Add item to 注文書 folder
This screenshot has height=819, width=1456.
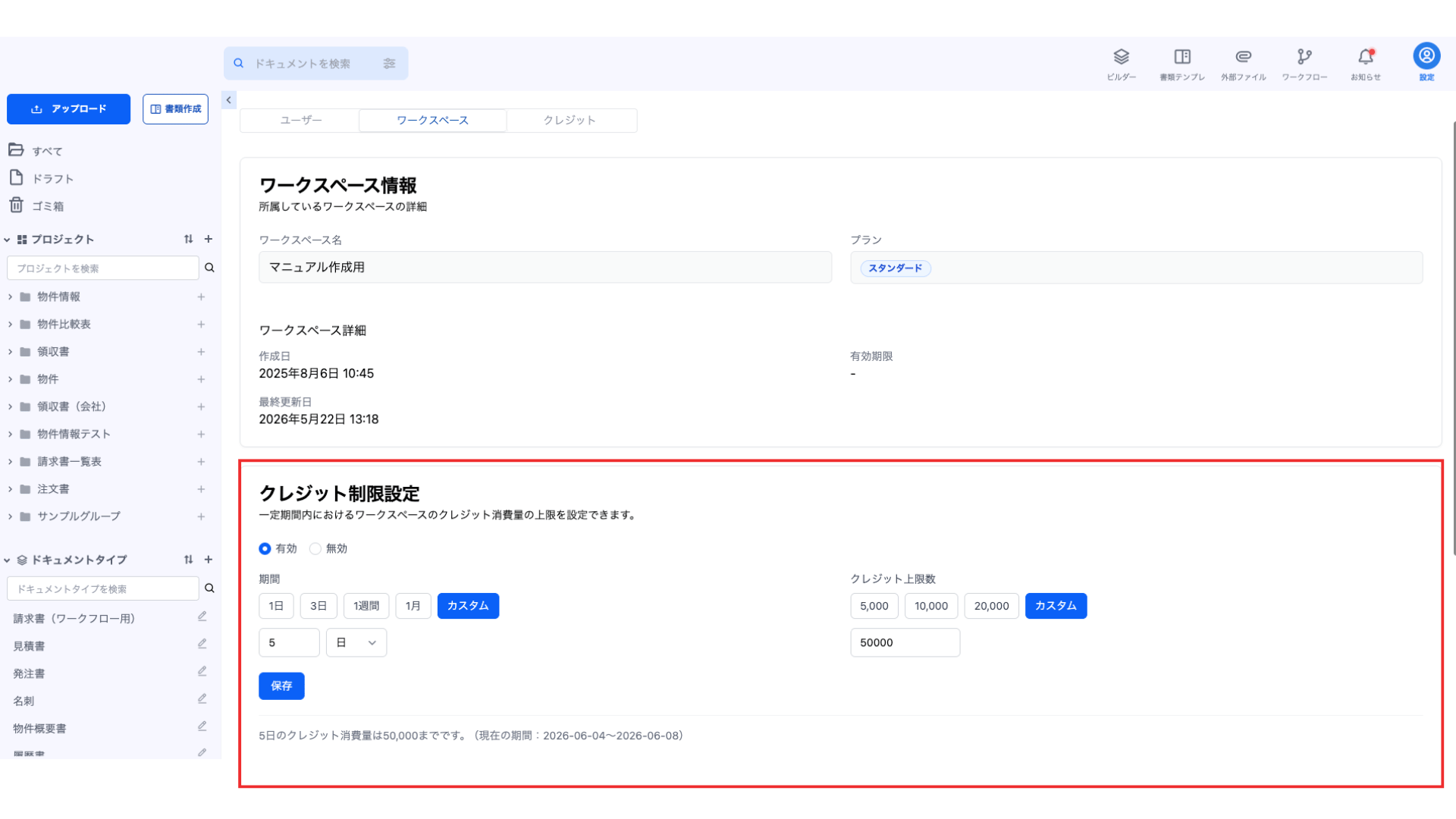coord(201,489)
